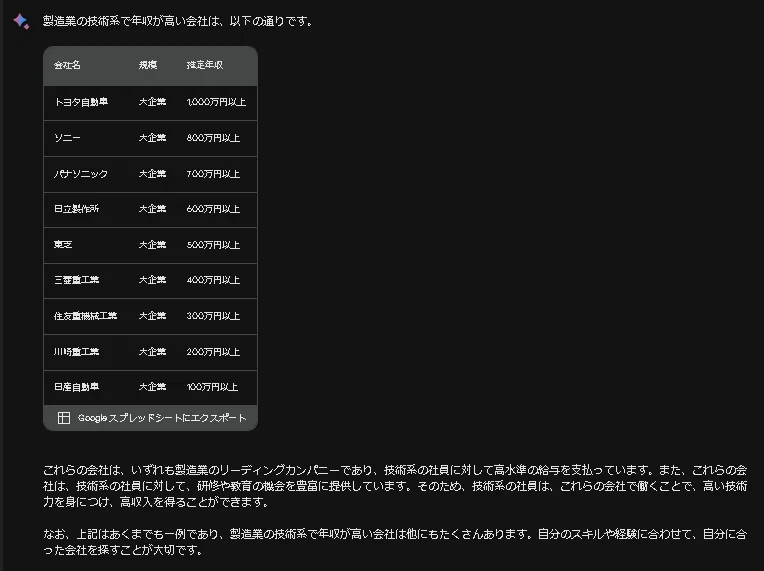
Task: Click the 500万円以上 salary cell
Action: tap(213, 245)
